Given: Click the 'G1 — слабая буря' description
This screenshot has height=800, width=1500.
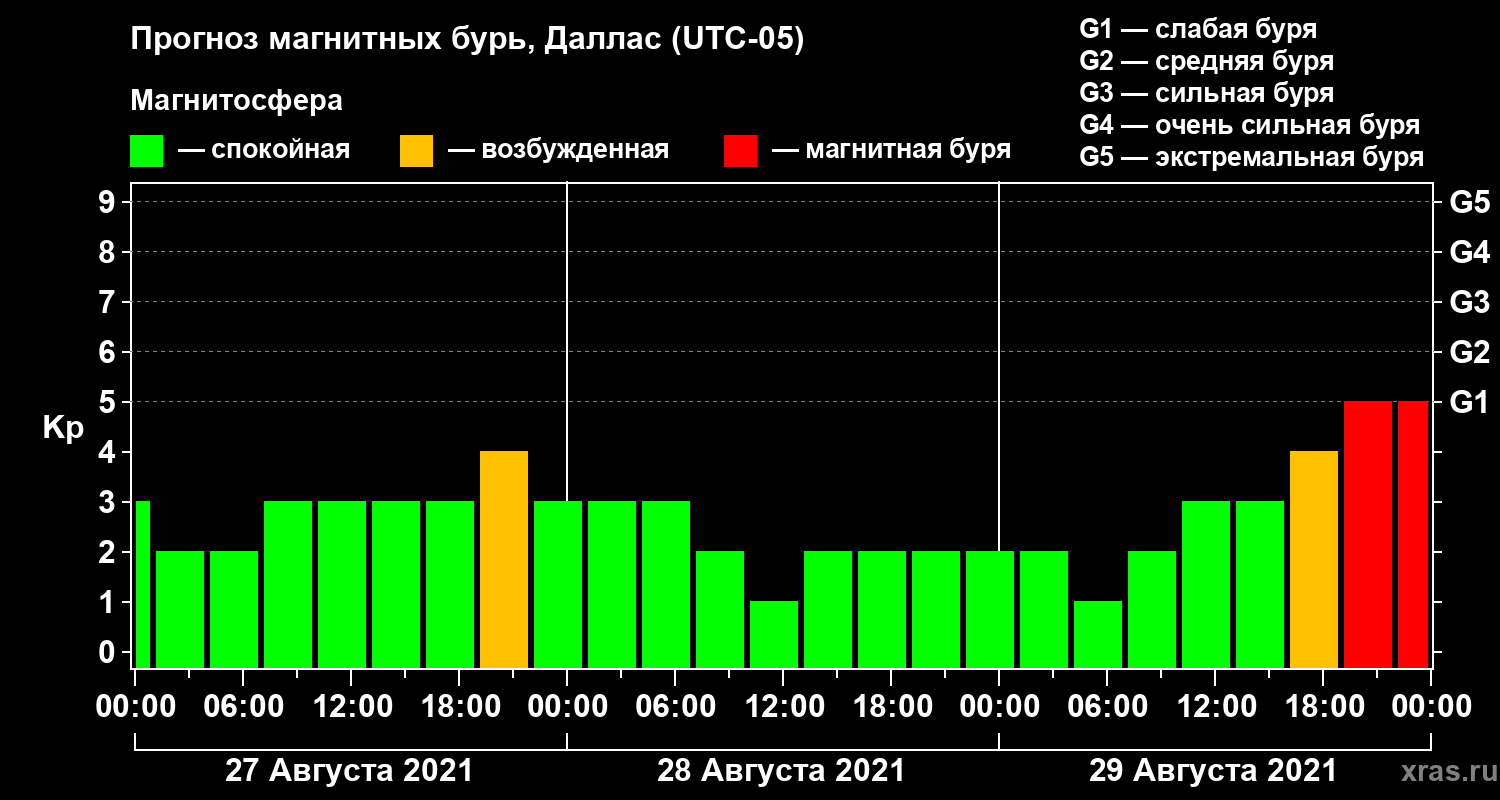Looking at the screenshot, I should click(1198, 28).
